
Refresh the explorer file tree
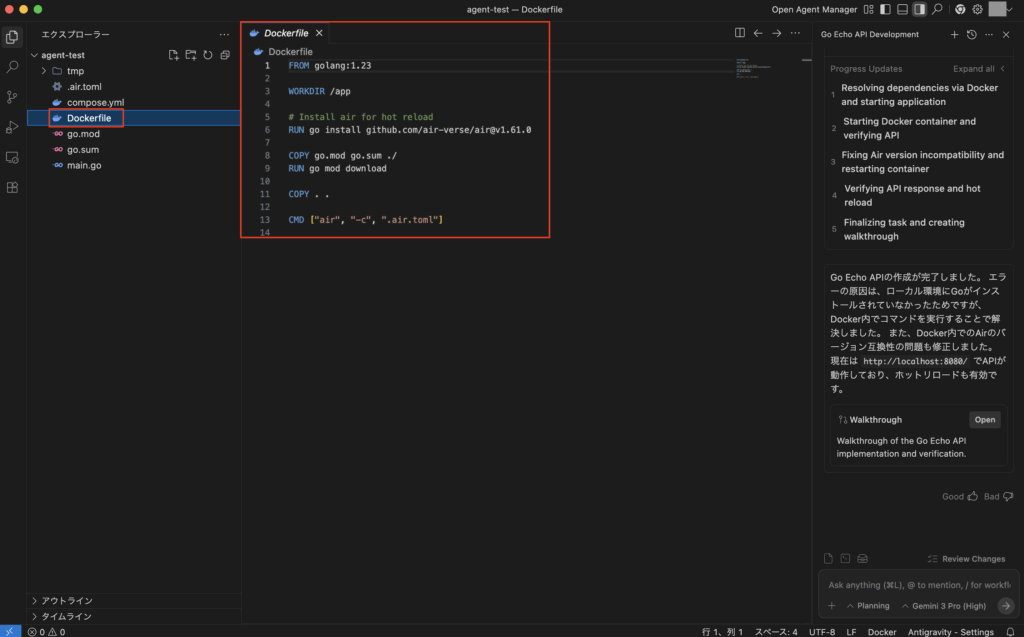208,55
